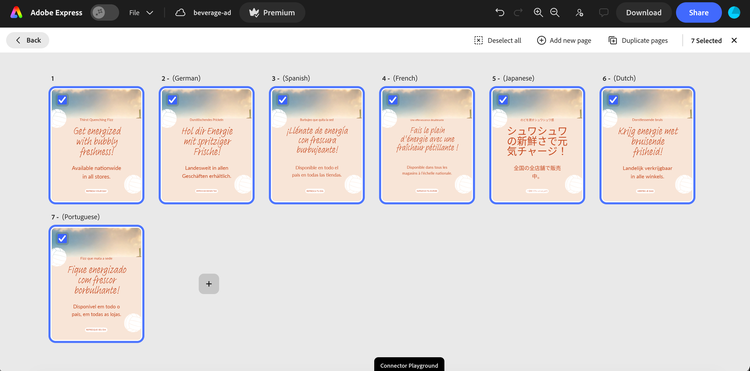Click the (Japanese) page title
Image resolution: width=750 pixels, height=371 pixels.
pos(518,78)
